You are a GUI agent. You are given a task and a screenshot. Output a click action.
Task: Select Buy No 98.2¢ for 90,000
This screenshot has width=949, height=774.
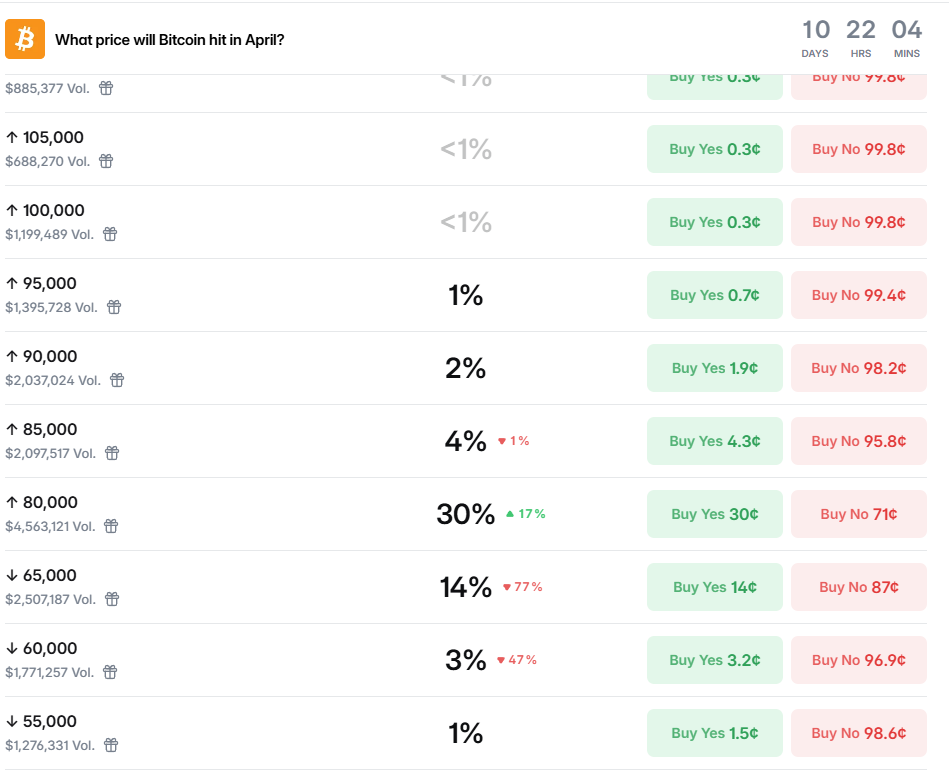pos(858,368)
